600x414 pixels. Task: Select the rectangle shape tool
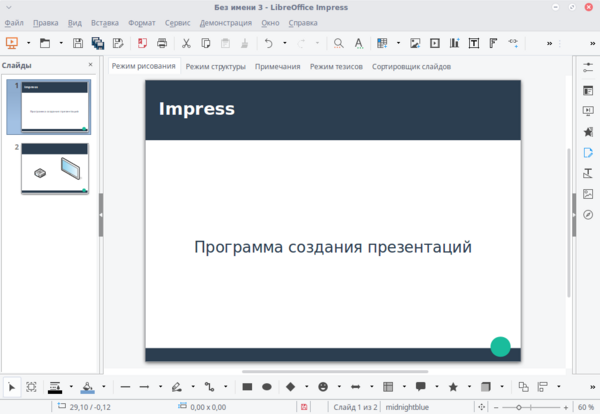point(247,386)
